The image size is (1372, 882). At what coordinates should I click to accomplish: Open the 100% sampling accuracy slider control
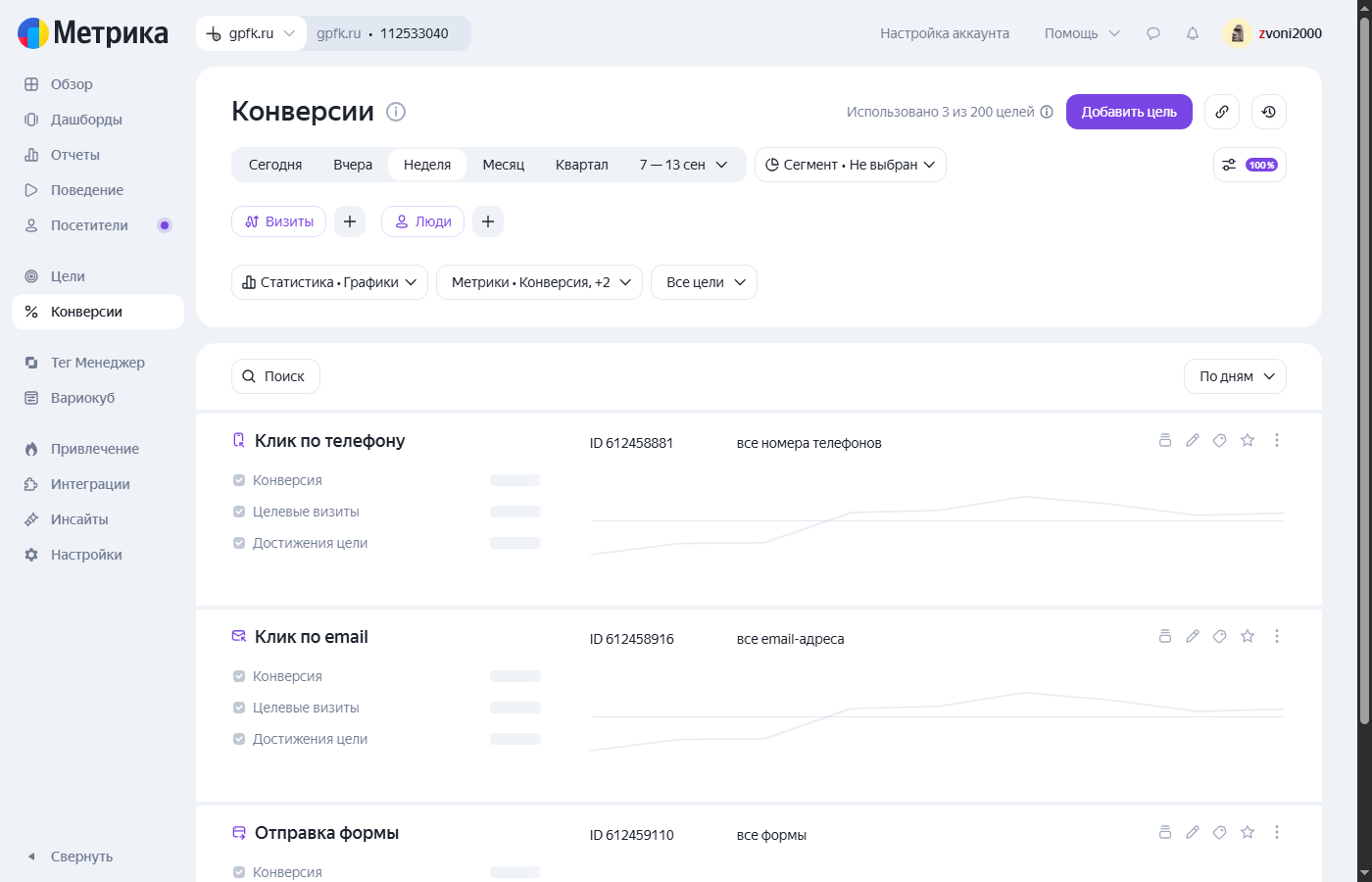1249,165
